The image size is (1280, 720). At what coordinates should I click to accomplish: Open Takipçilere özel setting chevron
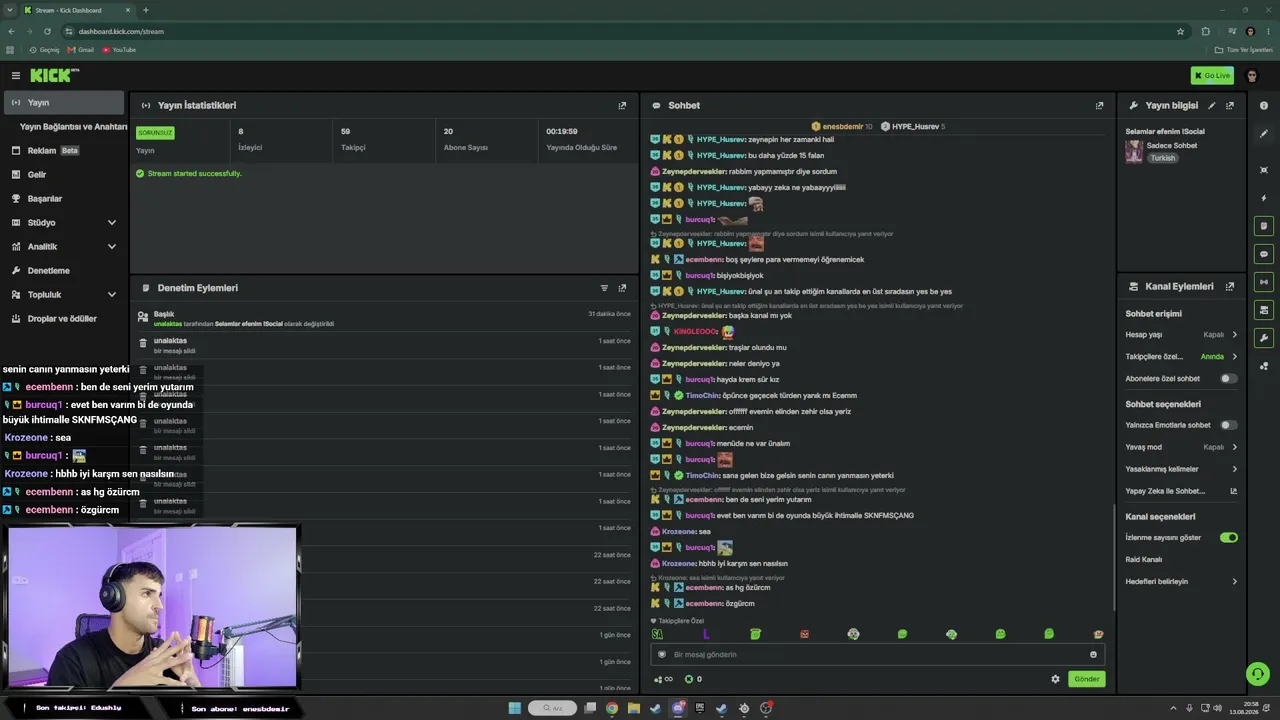pos(1234,356)
